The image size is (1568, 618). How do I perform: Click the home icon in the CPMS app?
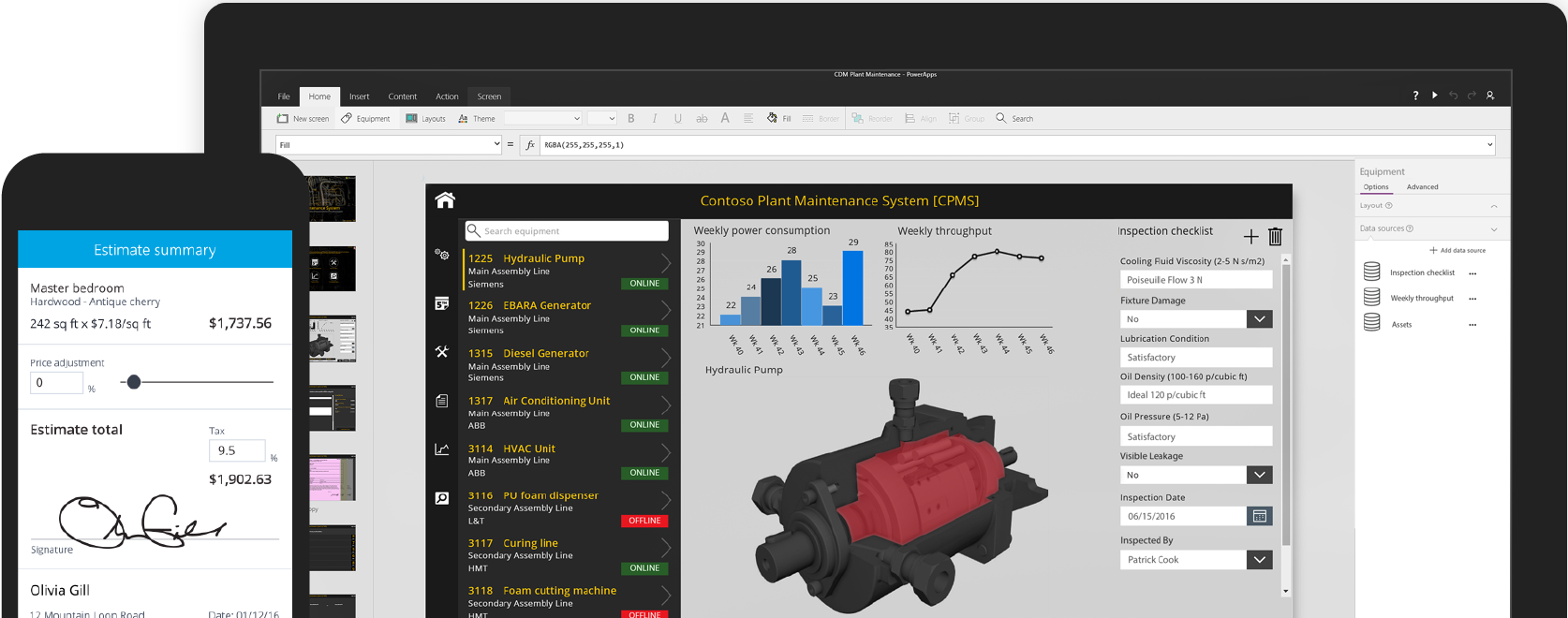pyautogui.click(x=445, y=199)
